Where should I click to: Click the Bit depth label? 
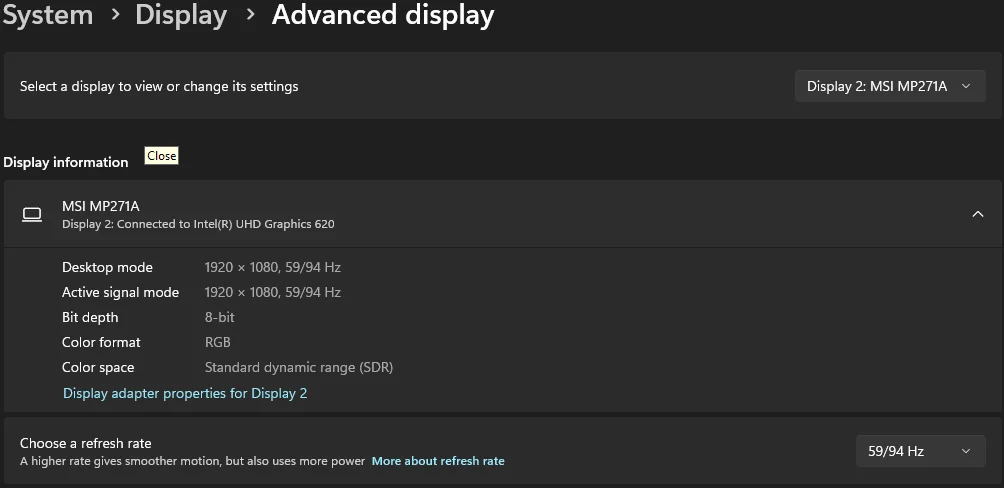(90, 317)
